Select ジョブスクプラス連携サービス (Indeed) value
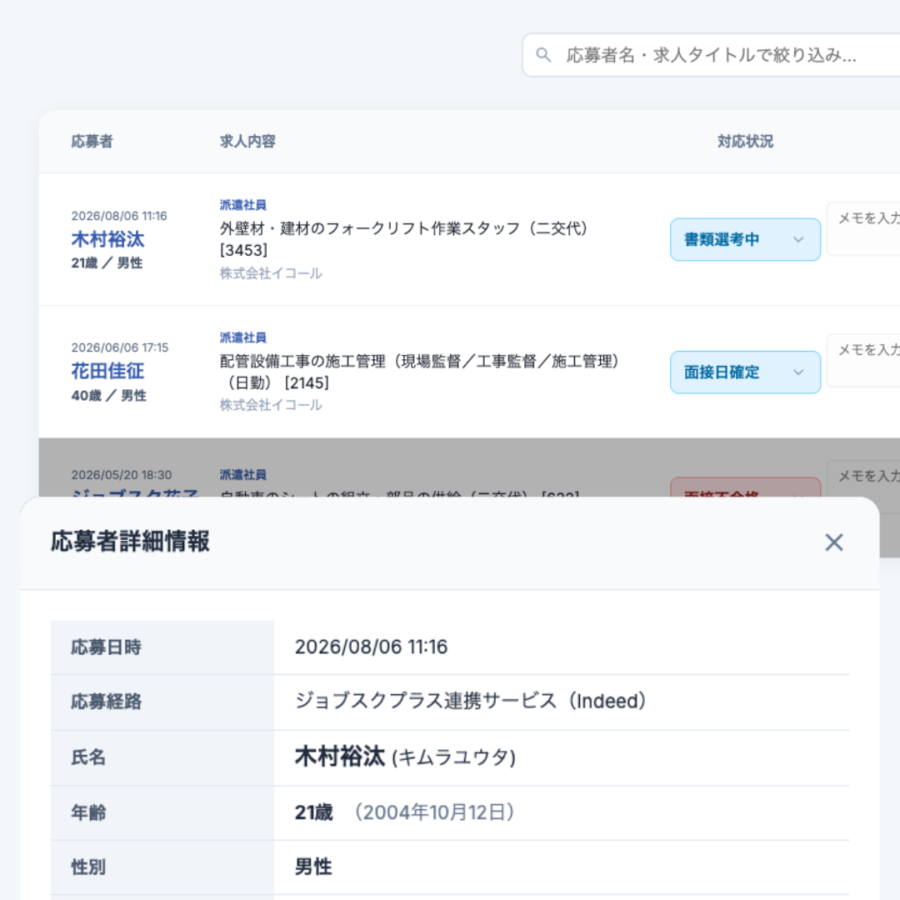900x900 pixels. 471,701
